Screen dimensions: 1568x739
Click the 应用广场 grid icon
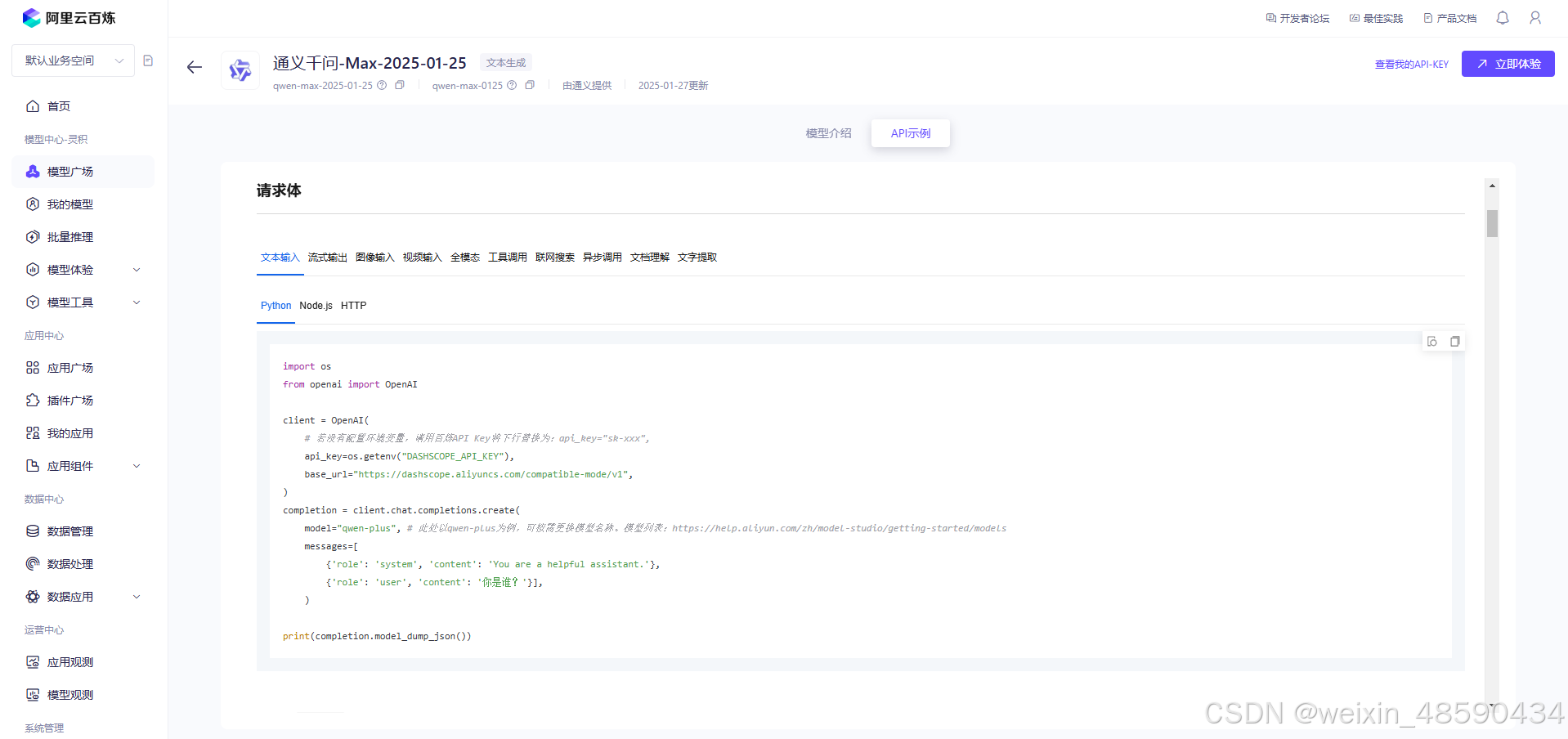(x=33, y=368)
